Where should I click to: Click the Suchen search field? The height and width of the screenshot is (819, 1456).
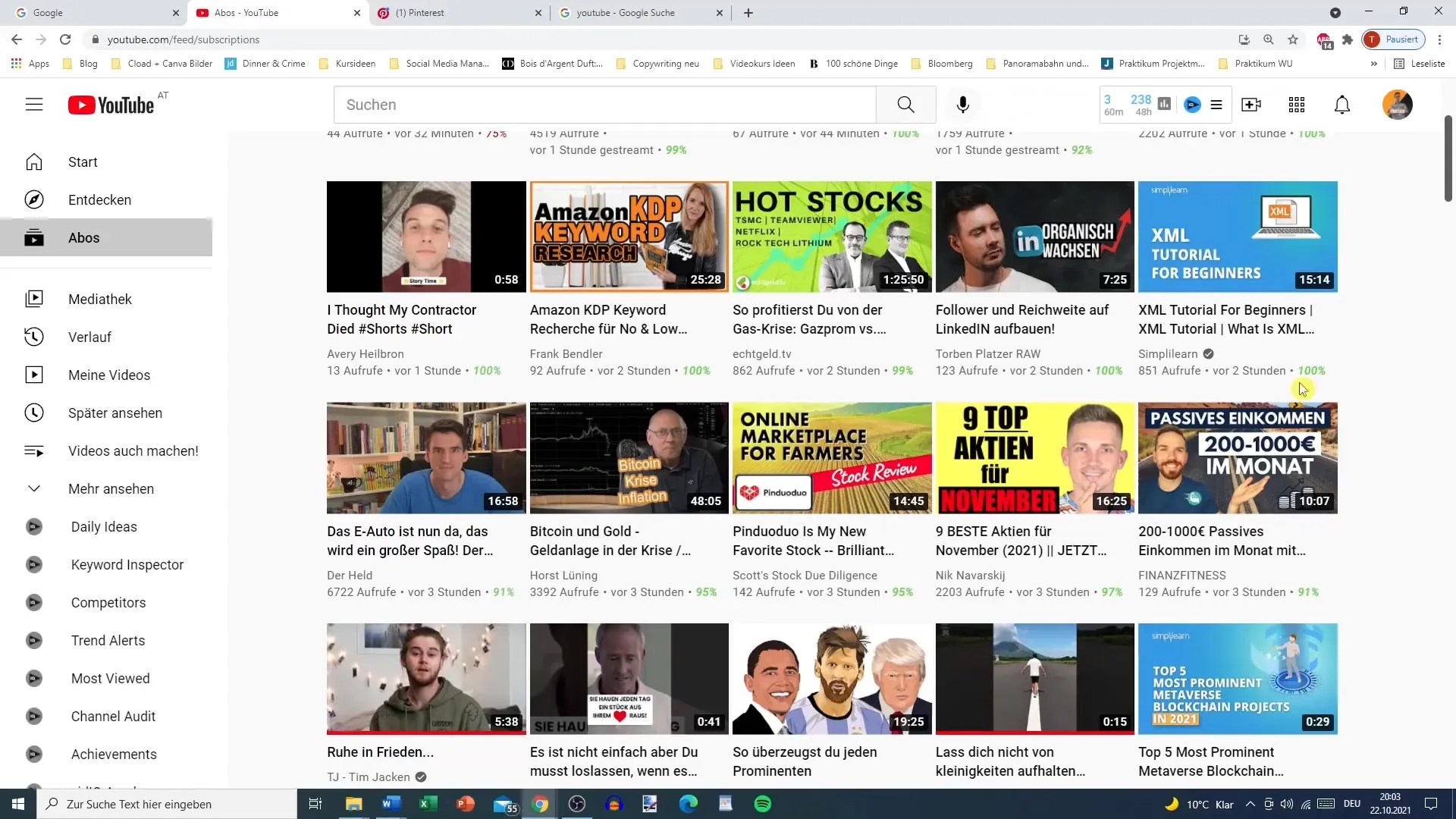(605, 105)
